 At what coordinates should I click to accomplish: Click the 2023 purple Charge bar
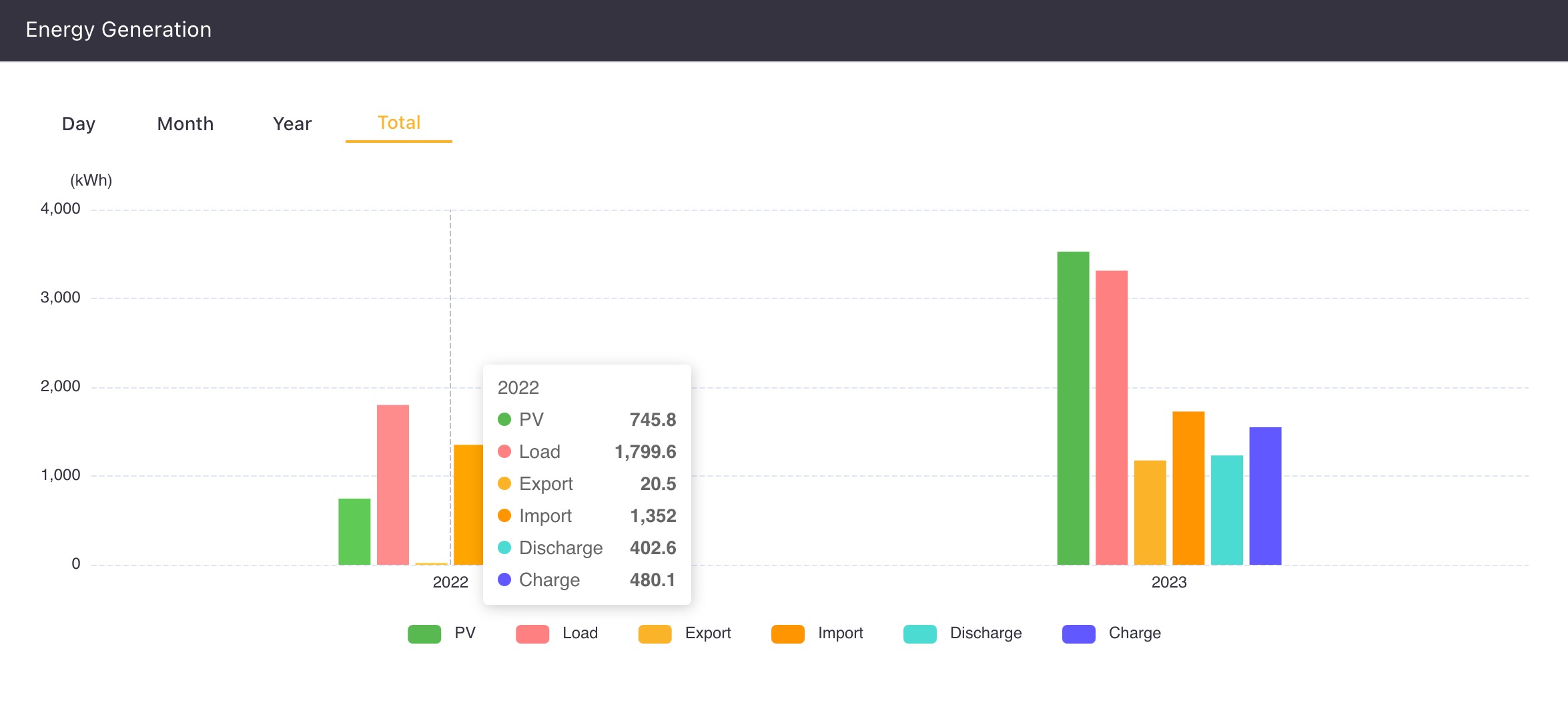click(x=1265, y=496)
